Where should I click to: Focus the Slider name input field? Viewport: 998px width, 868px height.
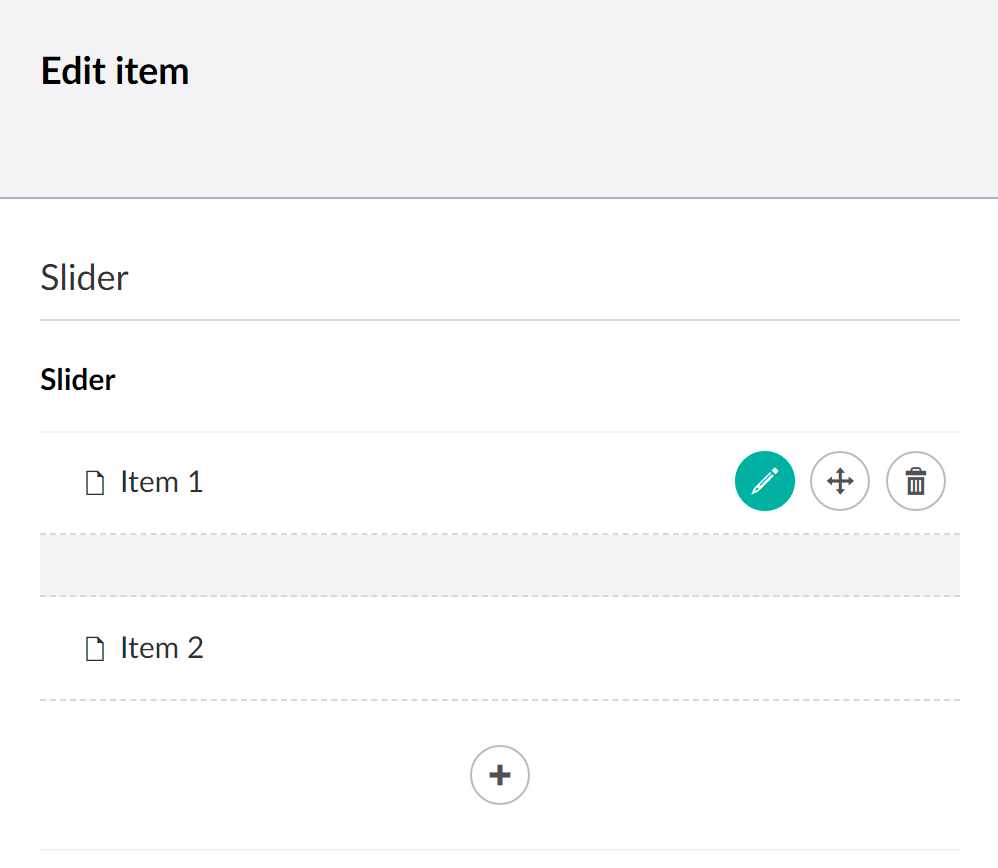[x=500, y=278]
